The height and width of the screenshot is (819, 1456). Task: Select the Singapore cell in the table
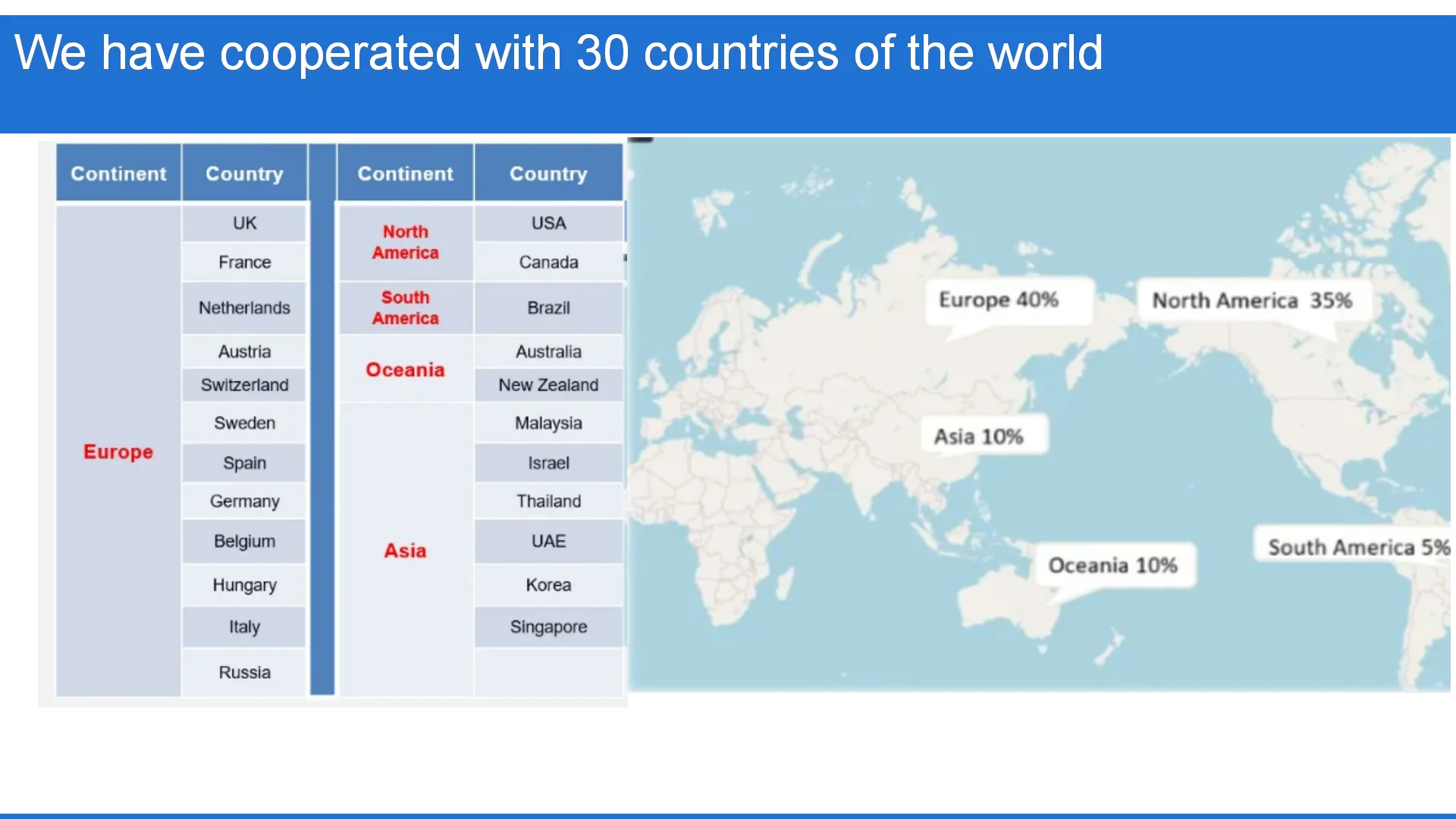pyautogui.click(x=548, y=627)
